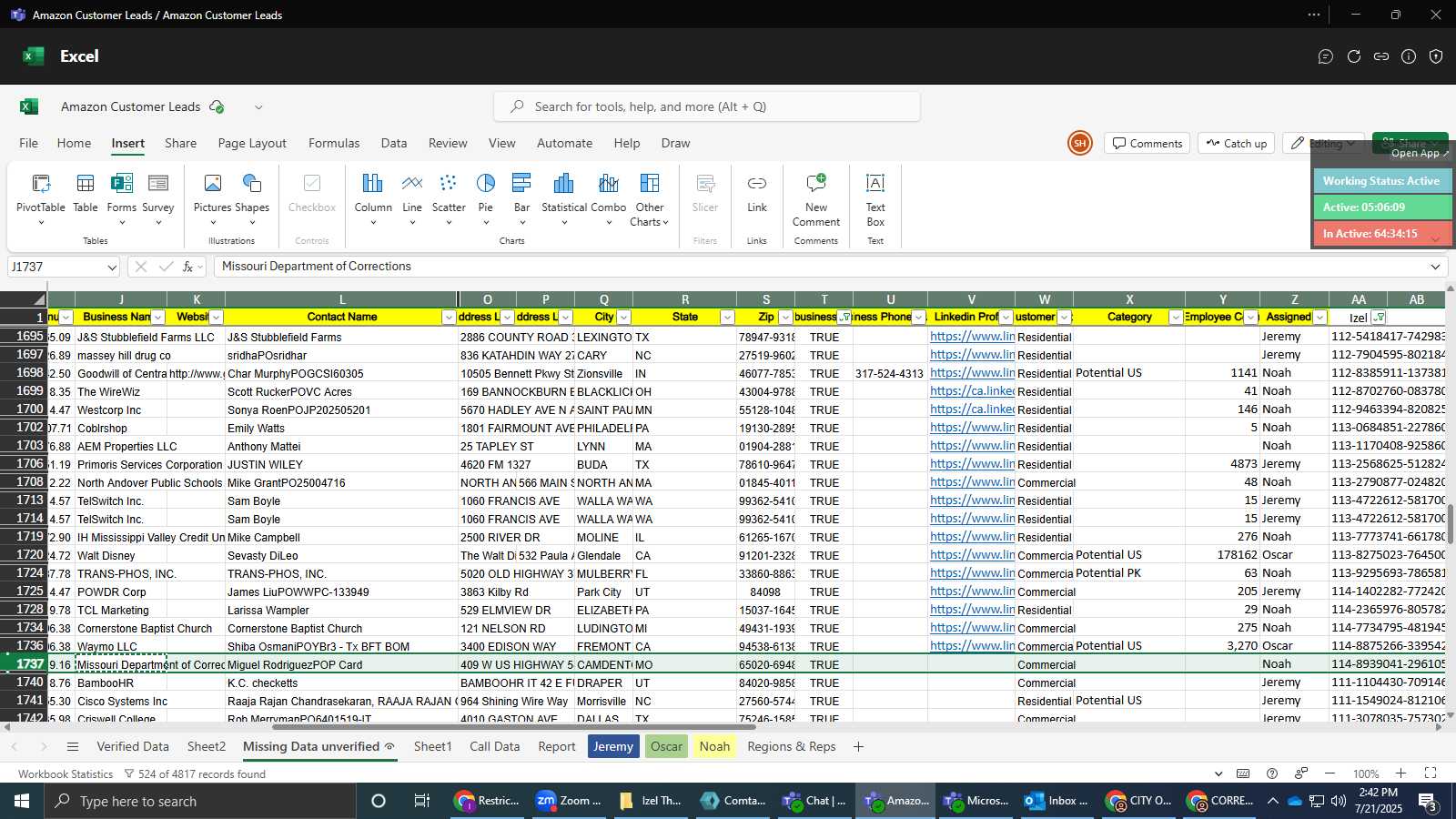This screenshot has height=819, width=1456.
Task: Open LinkedIn link for Westcorp Inc row
Action: coord(972,409)
